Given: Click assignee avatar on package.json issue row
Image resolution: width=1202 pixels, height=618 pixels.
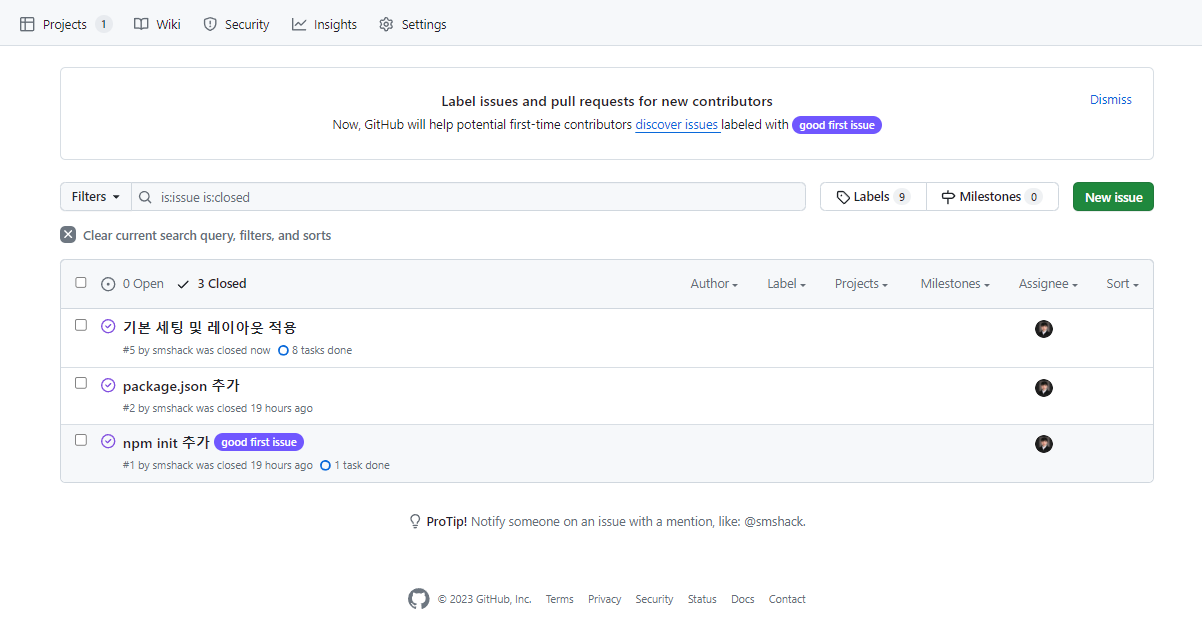Looking at the screenshot, I should pyautogui.click(x=1044, y=388).
